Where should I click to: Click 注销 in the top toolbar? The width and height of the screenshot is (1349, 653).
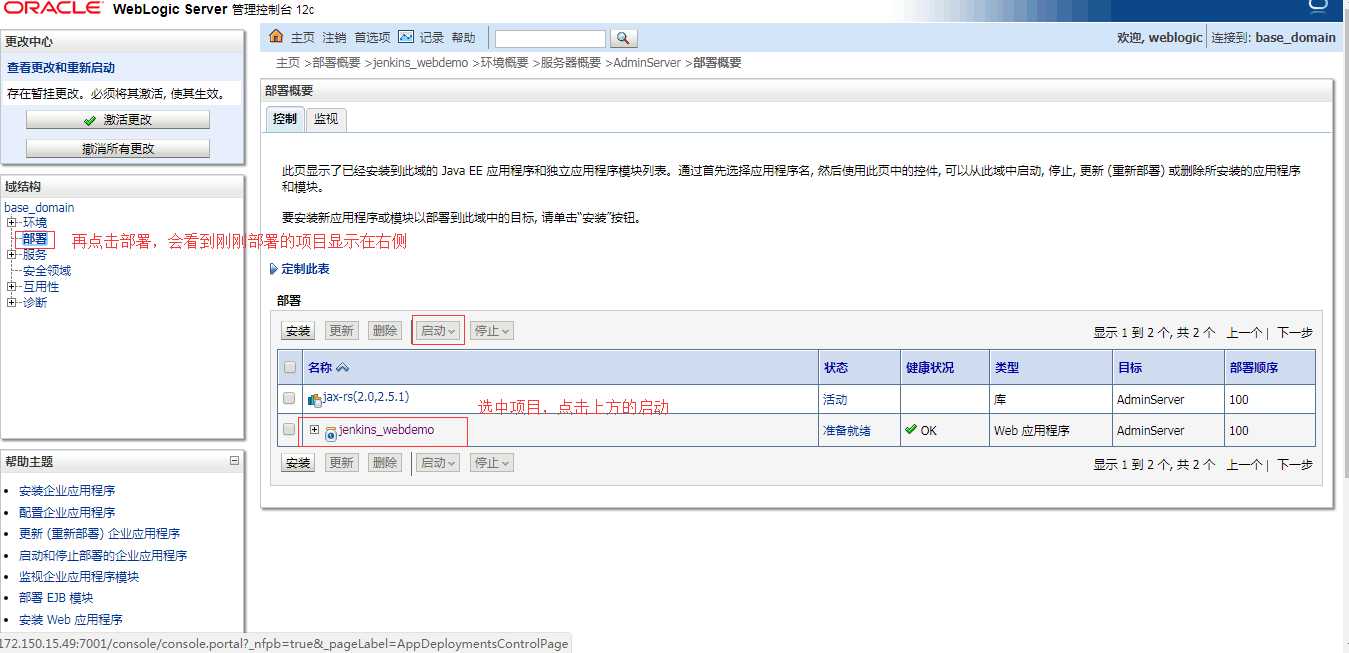(334, 38)
